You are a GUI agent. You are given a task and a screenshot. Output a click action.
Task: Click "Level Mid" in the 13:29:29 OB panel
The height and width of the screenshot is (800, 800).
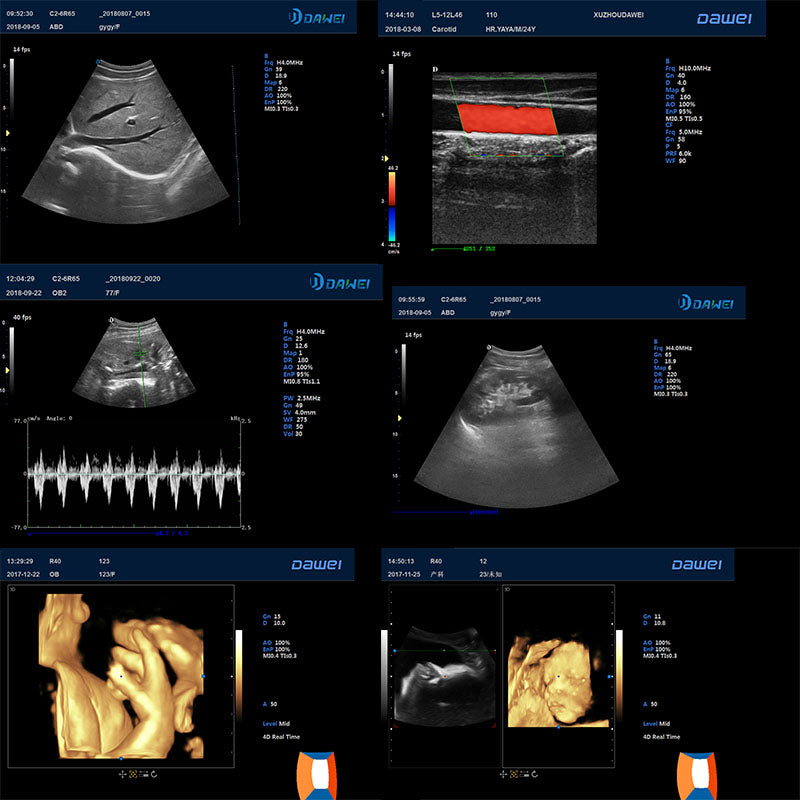[276, 723]
